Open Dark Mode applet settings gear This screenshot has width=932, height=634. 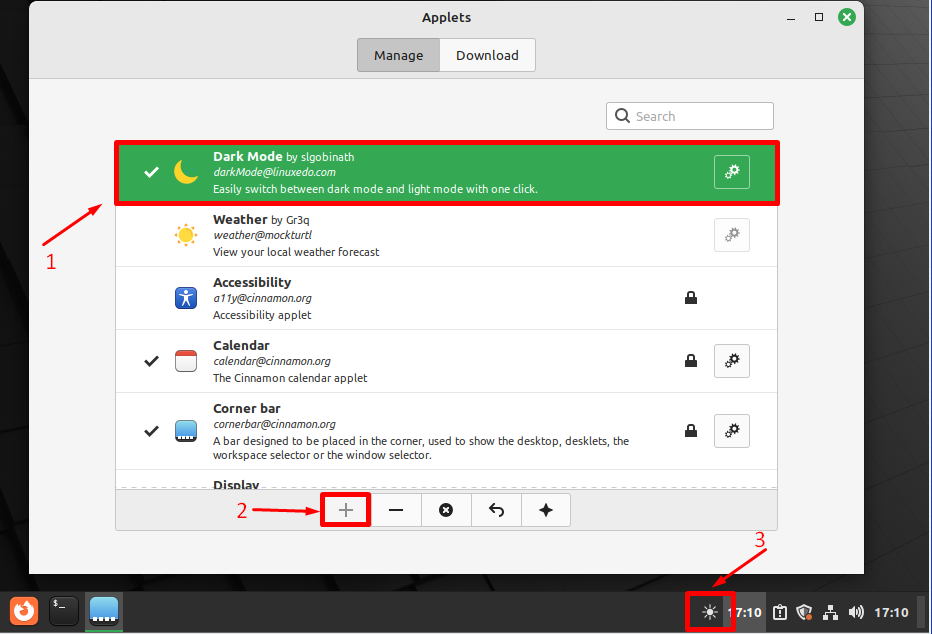click(x=731, y=172)
